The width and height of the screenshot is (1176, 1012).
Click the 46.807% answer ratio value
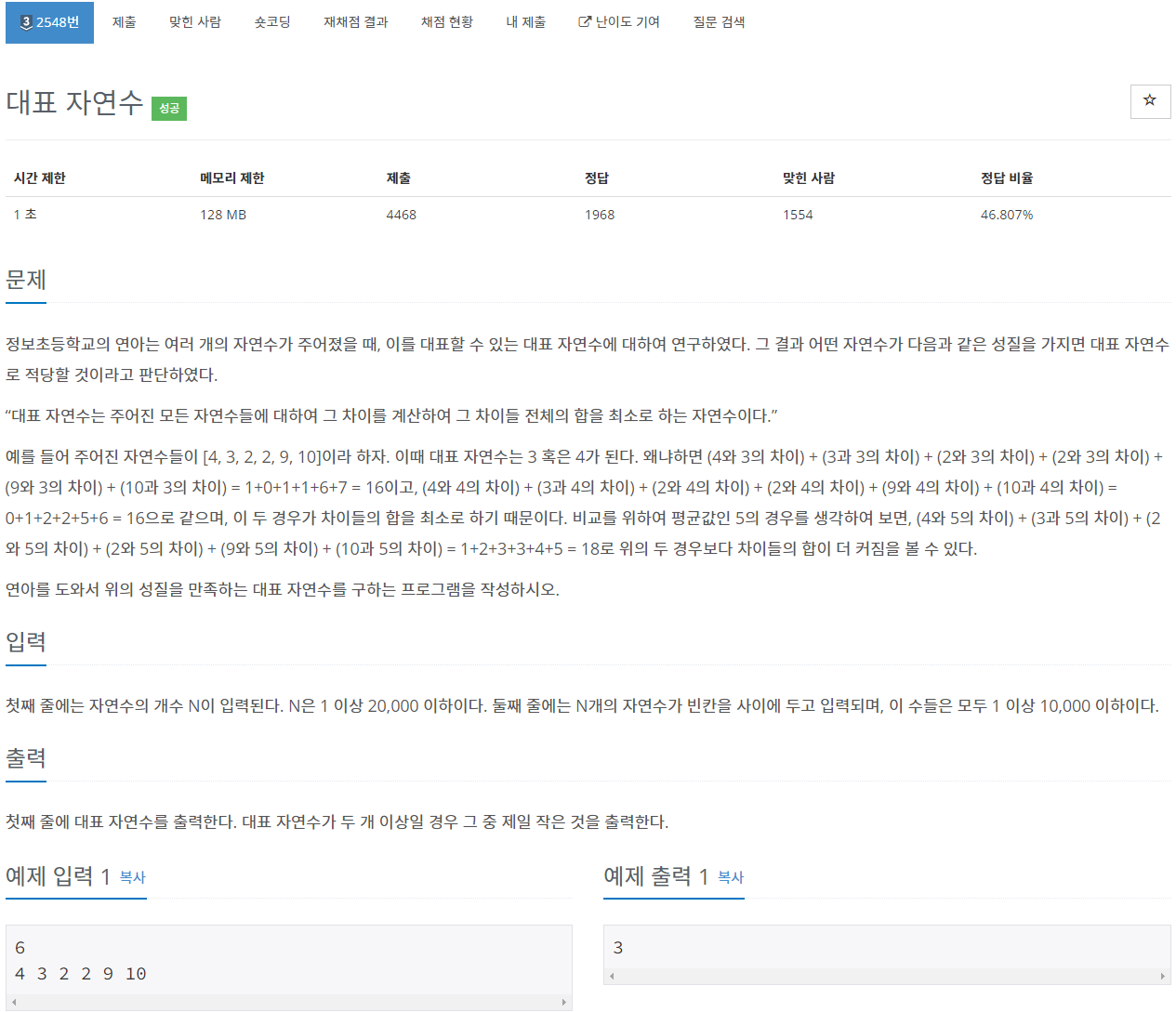pos(1007,215)
